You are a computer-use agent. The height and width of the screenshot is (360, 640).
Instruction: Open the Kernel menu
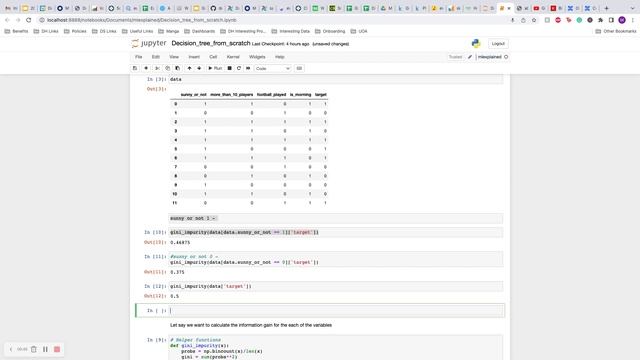233,57
